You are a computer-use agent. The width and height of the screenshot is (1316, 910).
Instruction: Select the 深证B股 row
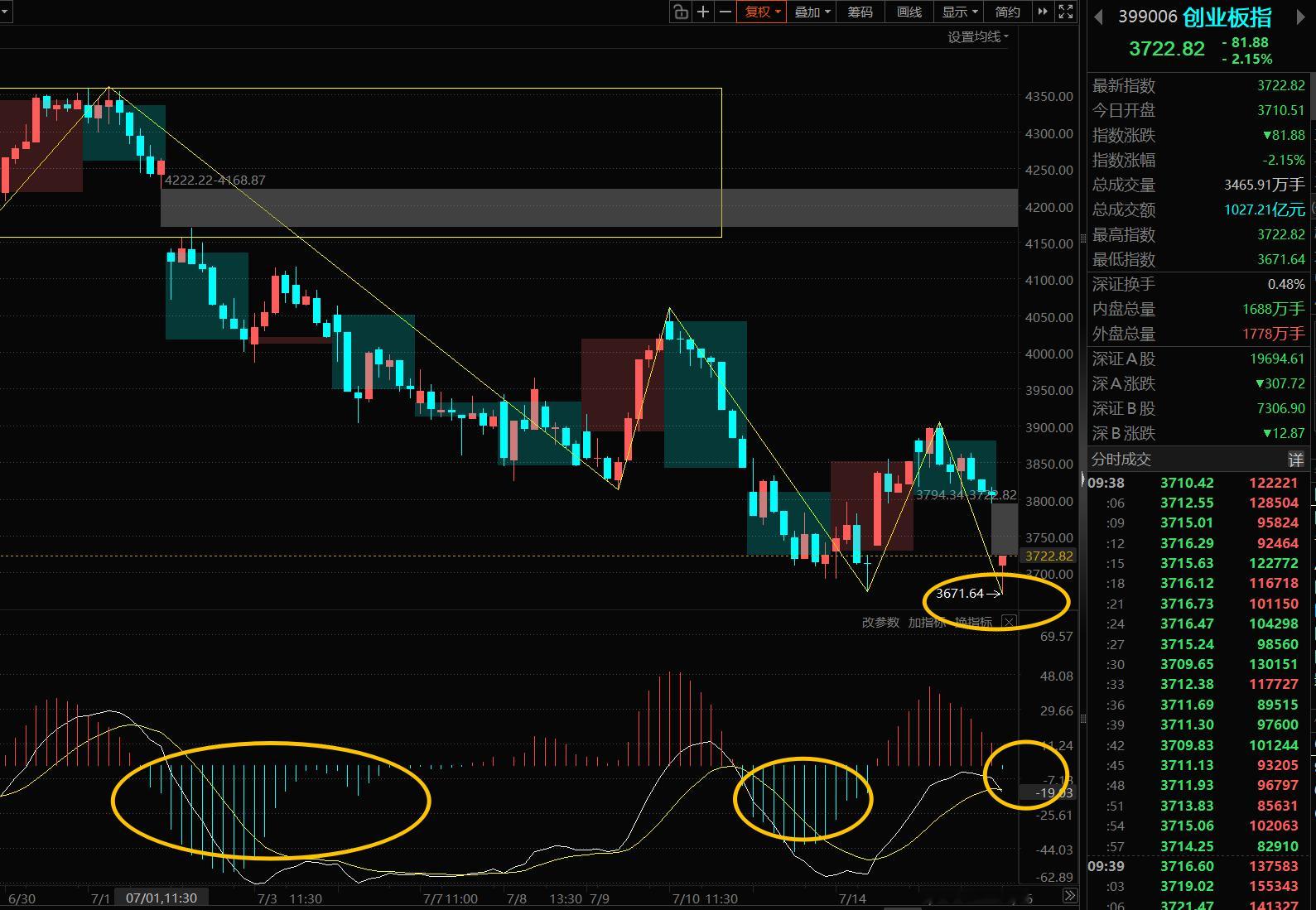(1198, 408)
